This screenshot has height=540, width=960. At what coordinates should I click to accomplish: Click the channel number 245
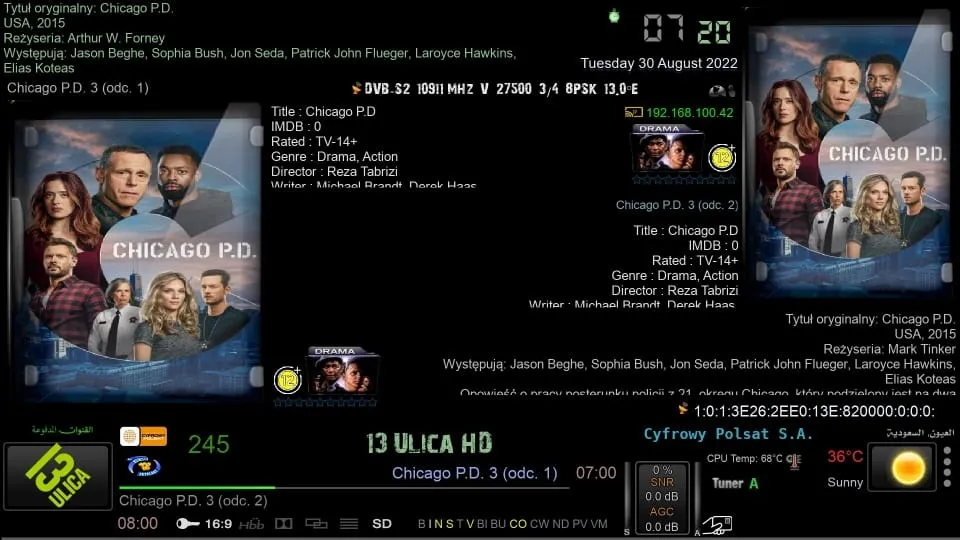(209, 444)
